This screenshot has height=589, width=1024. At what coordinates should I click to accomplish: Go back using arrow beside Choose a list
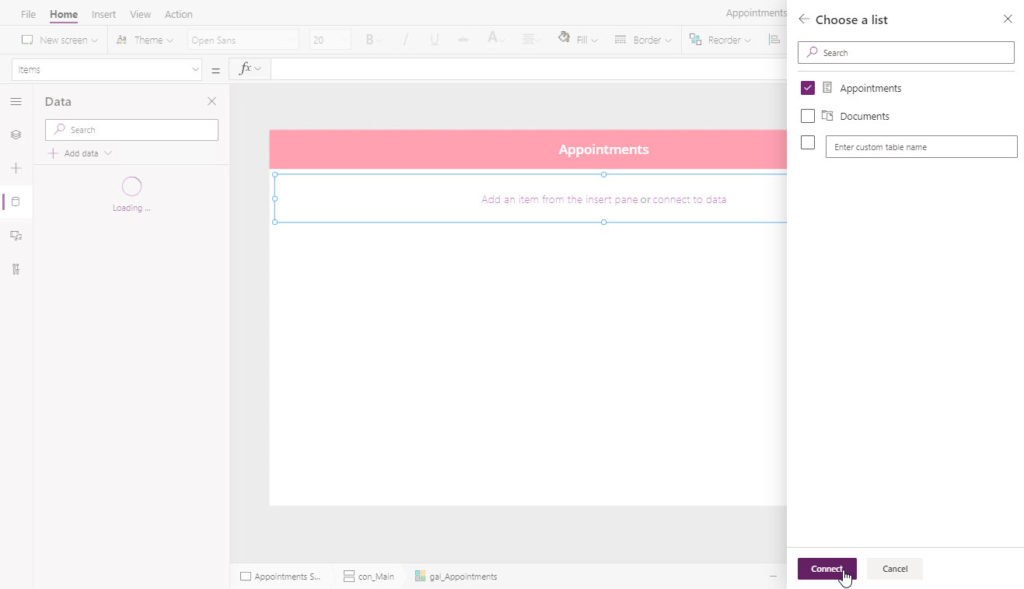(x=803, y=20)
